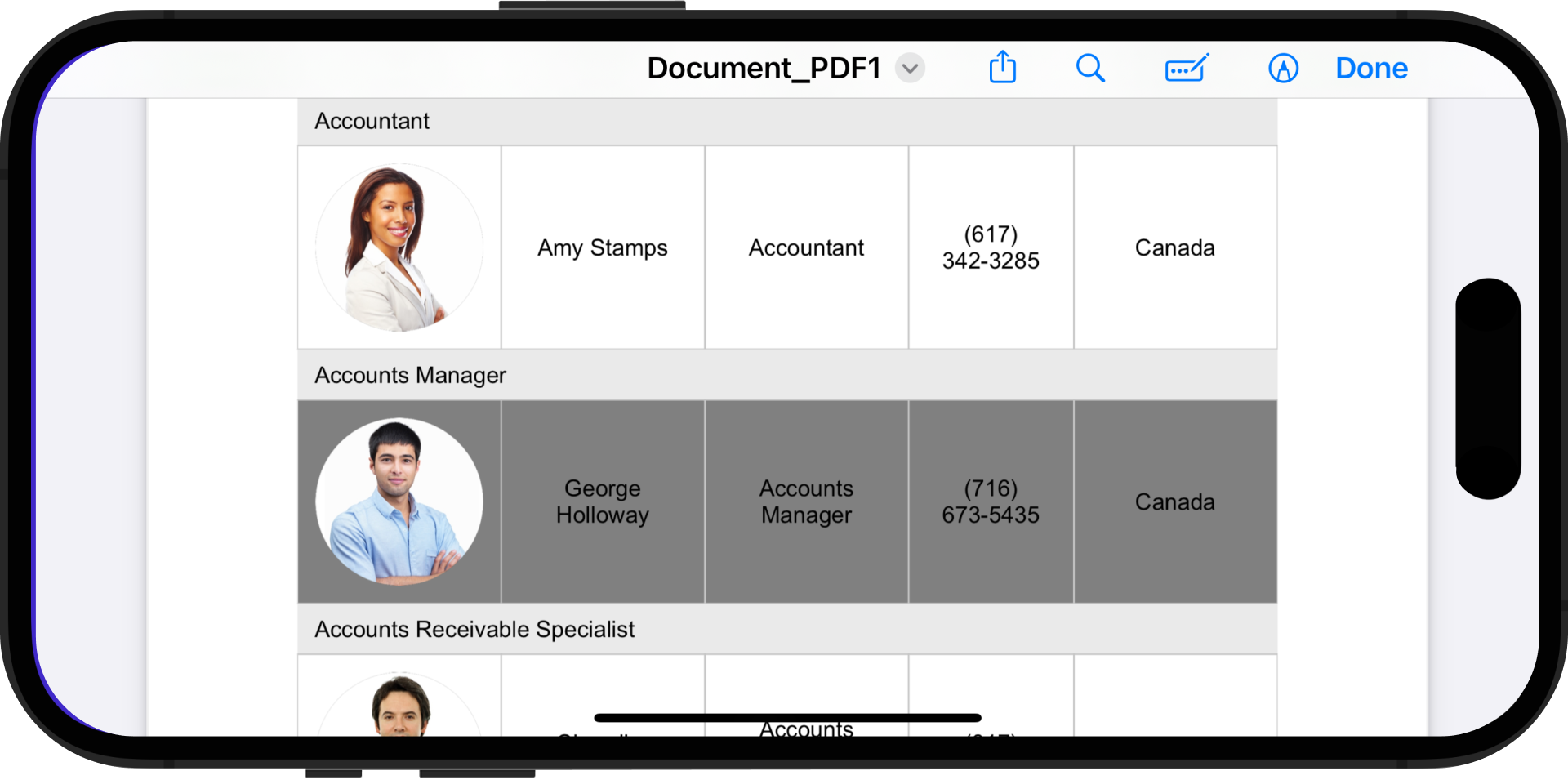The height and width of the screenshot is (780, 1568).
Task: Expand the Document_PDF1 title chevron
Action: pyautogui.click(x=910, y=69)
